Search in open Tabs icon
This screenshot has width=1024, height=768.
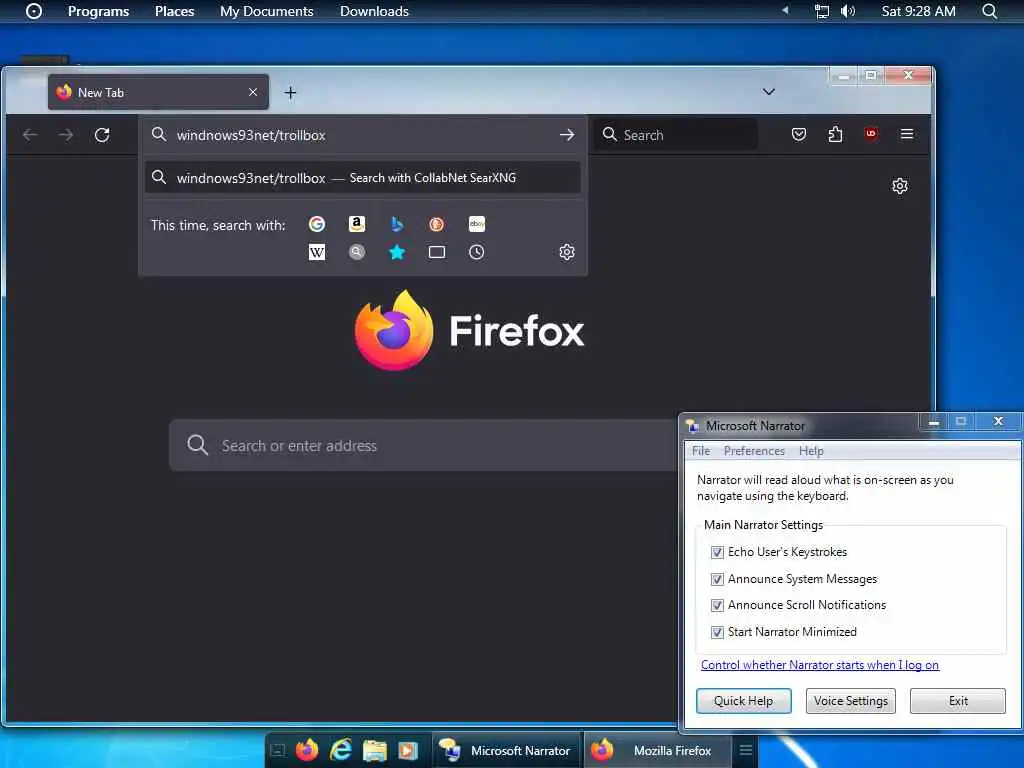click(437, 252)
